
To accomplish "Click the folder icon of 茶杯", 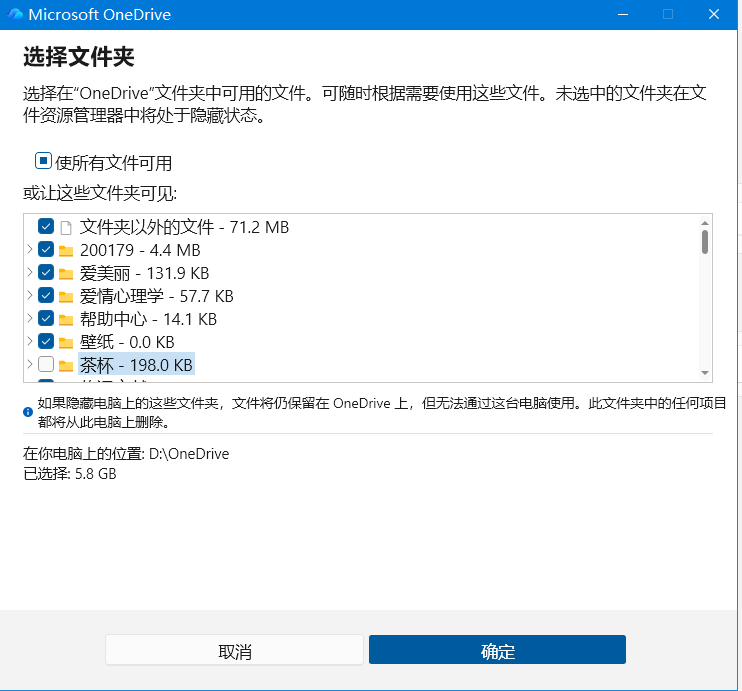I will (x=66, y=365).
